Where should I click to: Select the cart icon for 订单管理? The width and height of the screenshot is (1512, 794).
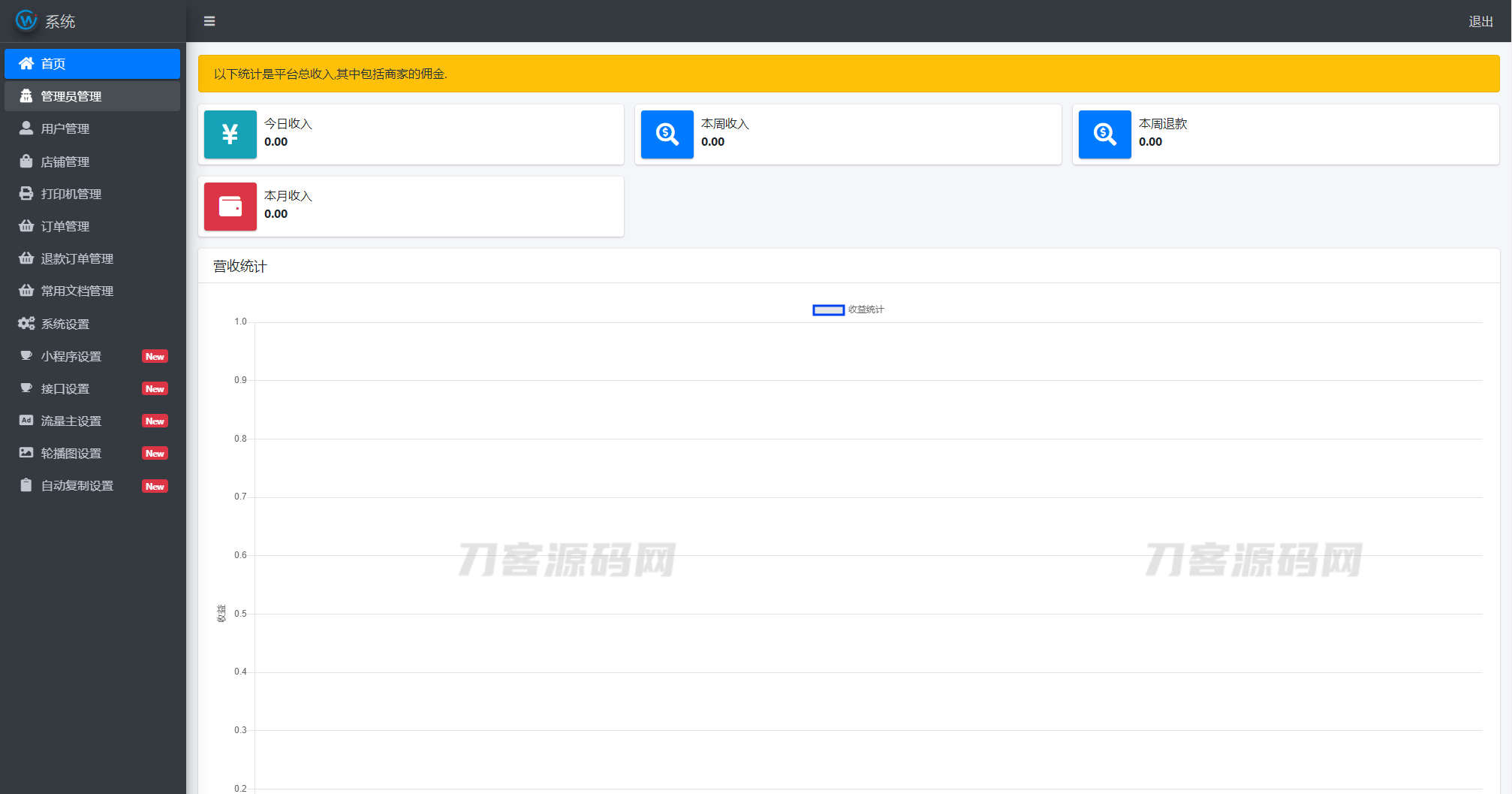coord(26,225)
